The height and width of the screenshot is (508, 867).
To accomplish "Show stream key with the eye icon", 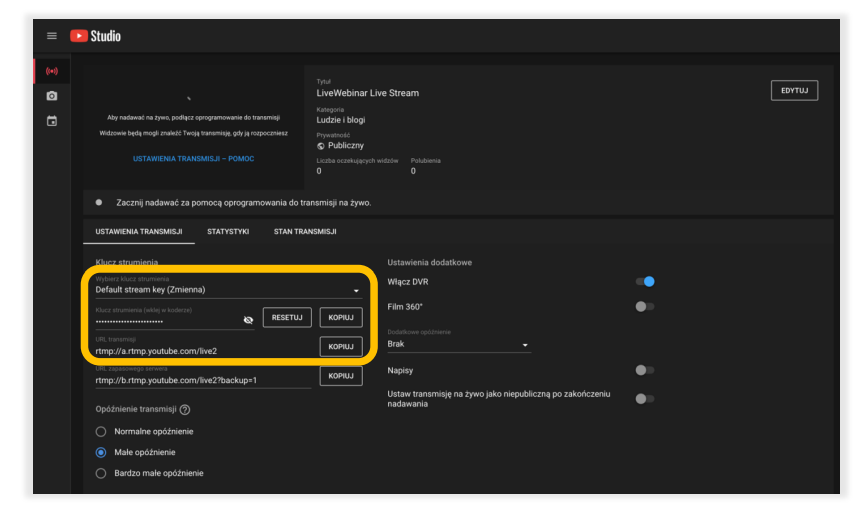I will tap(248, 320).
